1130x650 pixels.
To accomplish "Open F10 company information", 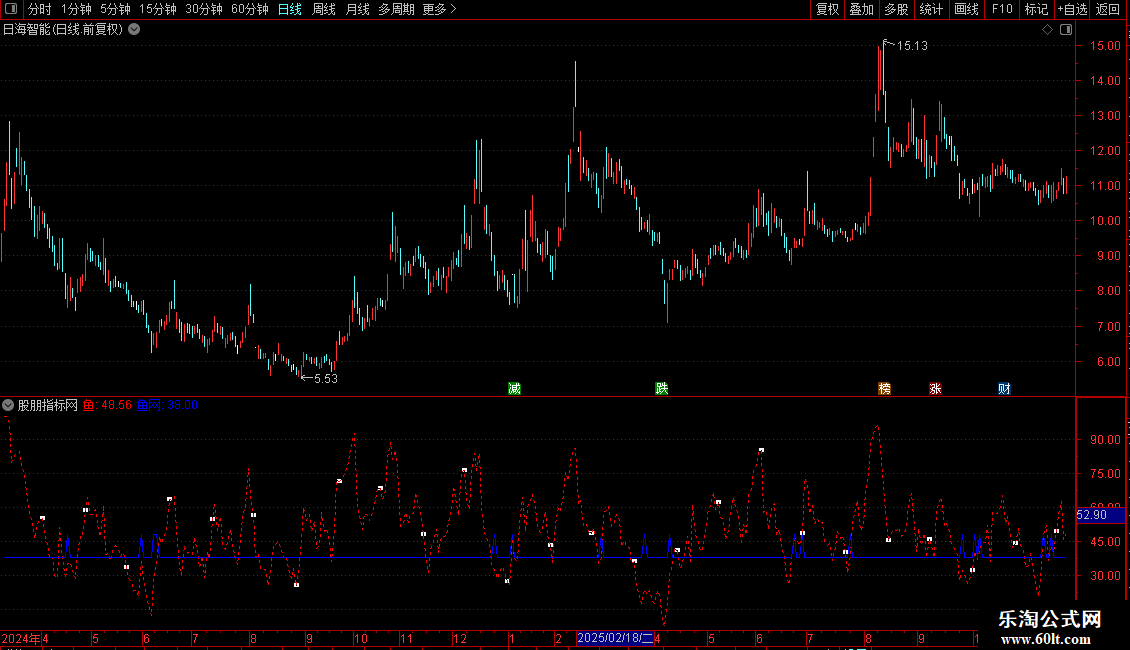I will click(x=1002, y=9).
